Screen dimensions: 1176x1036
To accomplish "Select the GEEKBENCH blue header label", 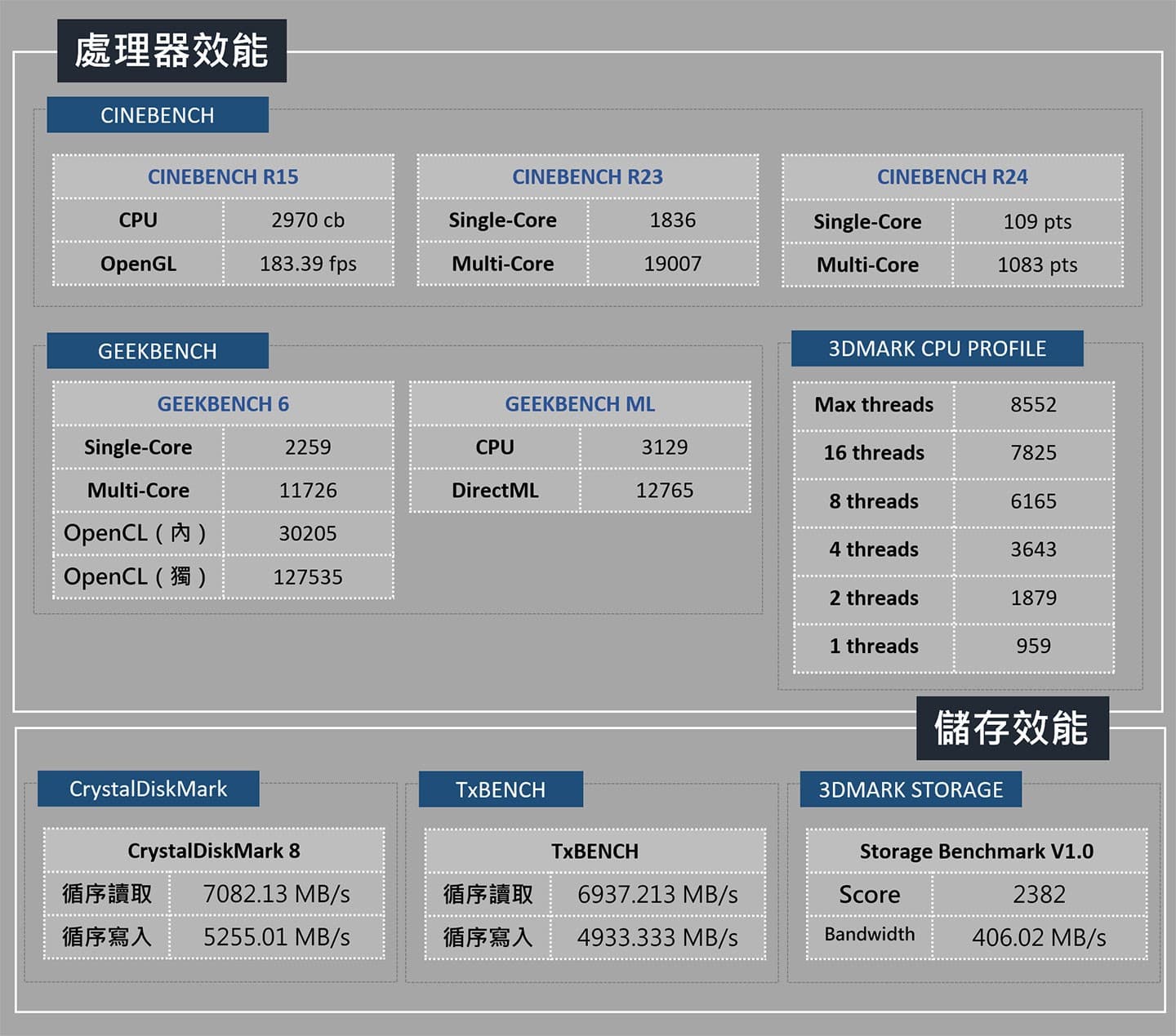I will (x=158, y=351).
